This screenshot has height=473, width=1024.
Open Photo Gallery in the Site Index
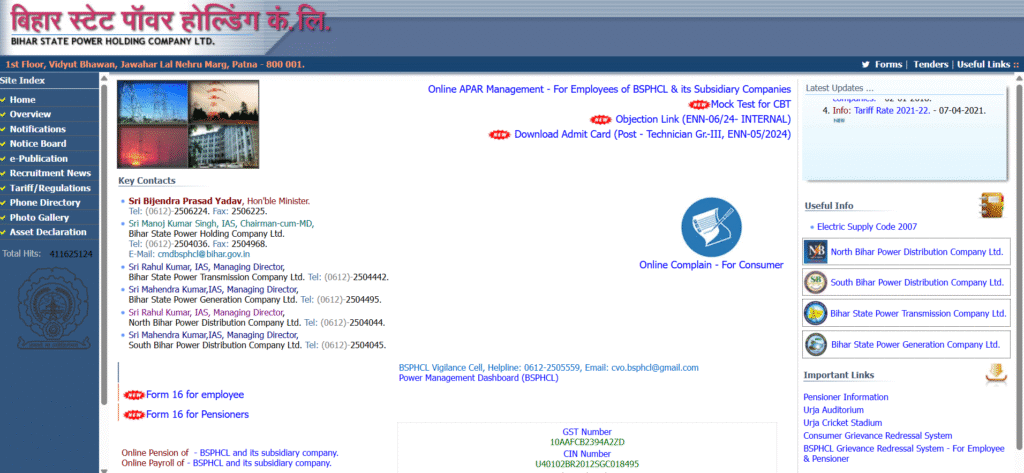[39, 218]
